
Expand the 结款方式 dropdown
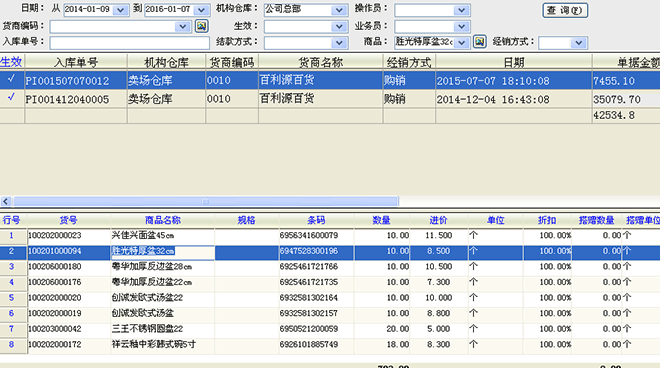(x=339, y=43)
